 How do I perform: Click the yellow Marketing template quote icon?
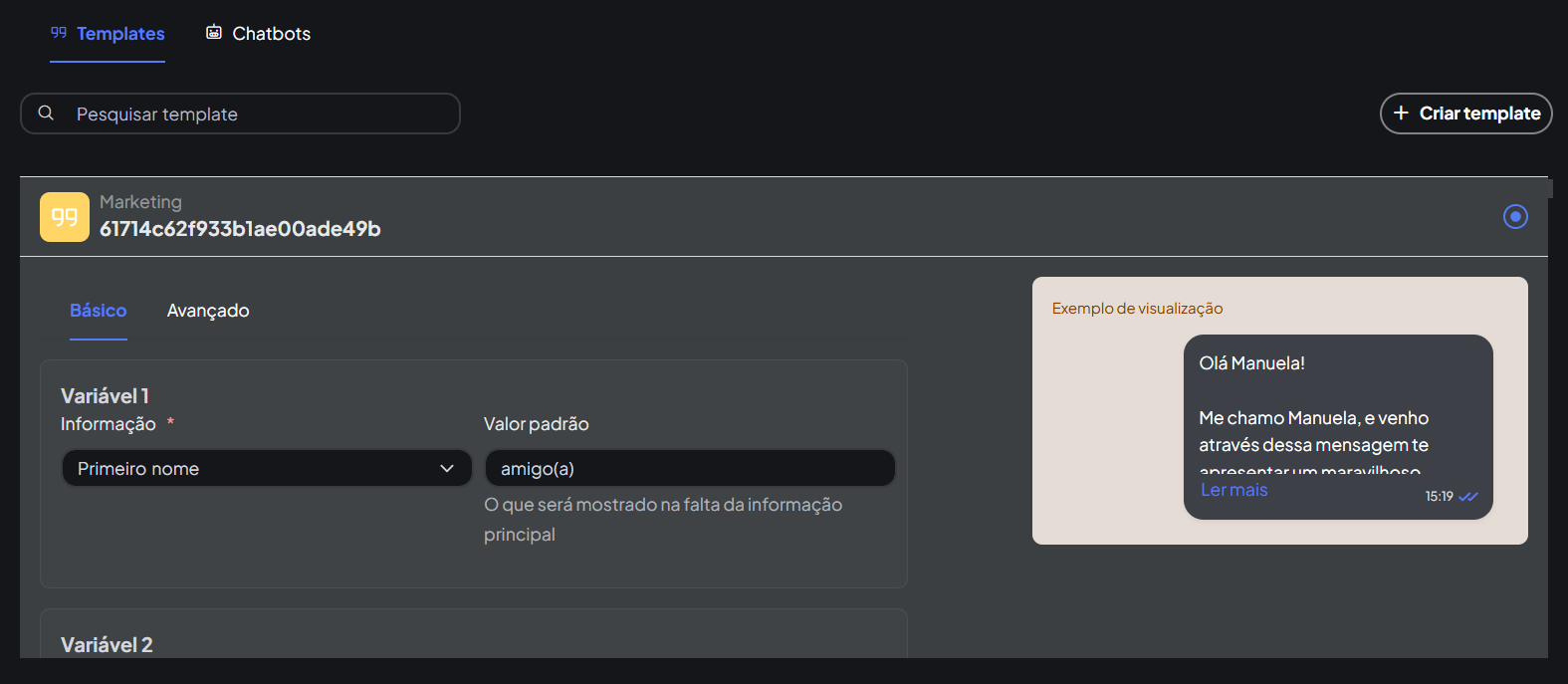pos(65,217)
